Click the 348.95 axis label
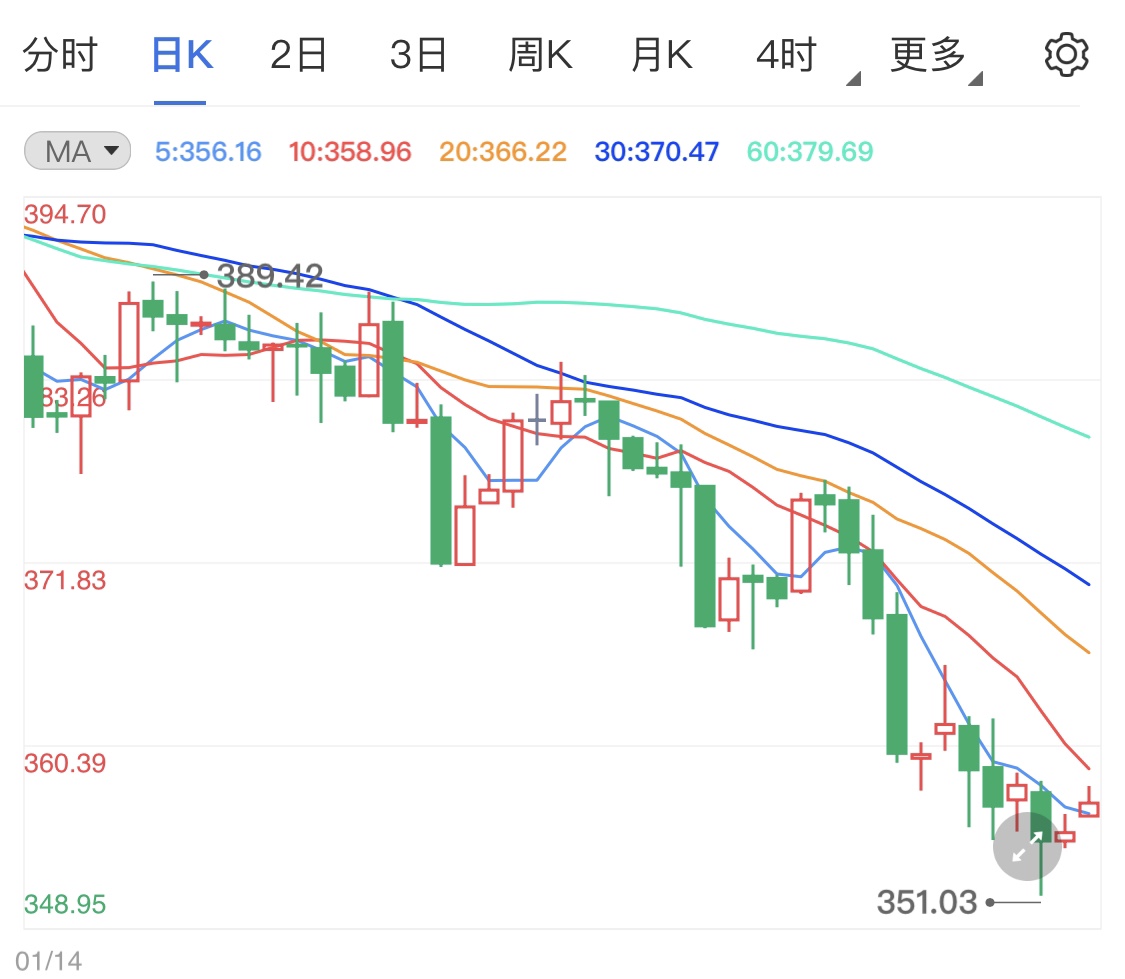Viewport: 1125px width, 979px height. [x=65, y=904]
